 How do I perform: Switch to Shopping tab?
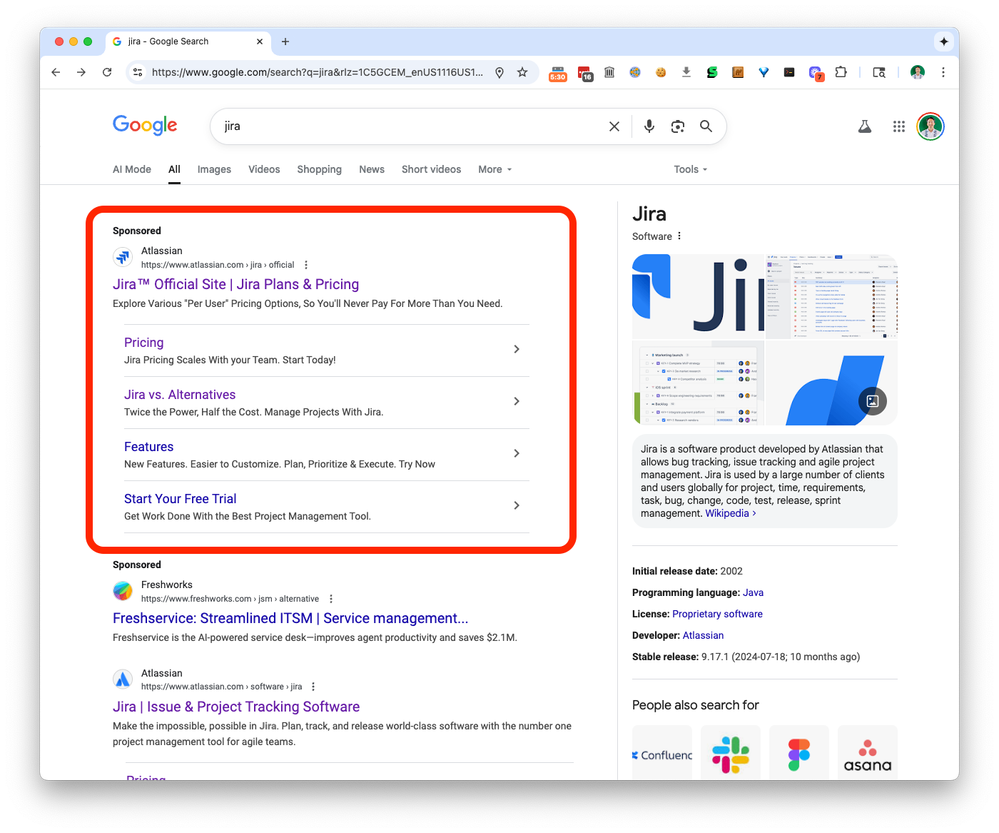(319, 170)
